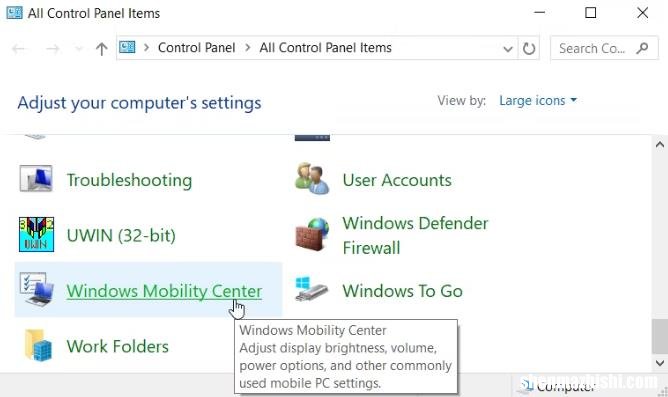Viewport: 668px width, 397px height.
Task: Open the Windows Mobility Center link
Action: (x=164, y=291)
